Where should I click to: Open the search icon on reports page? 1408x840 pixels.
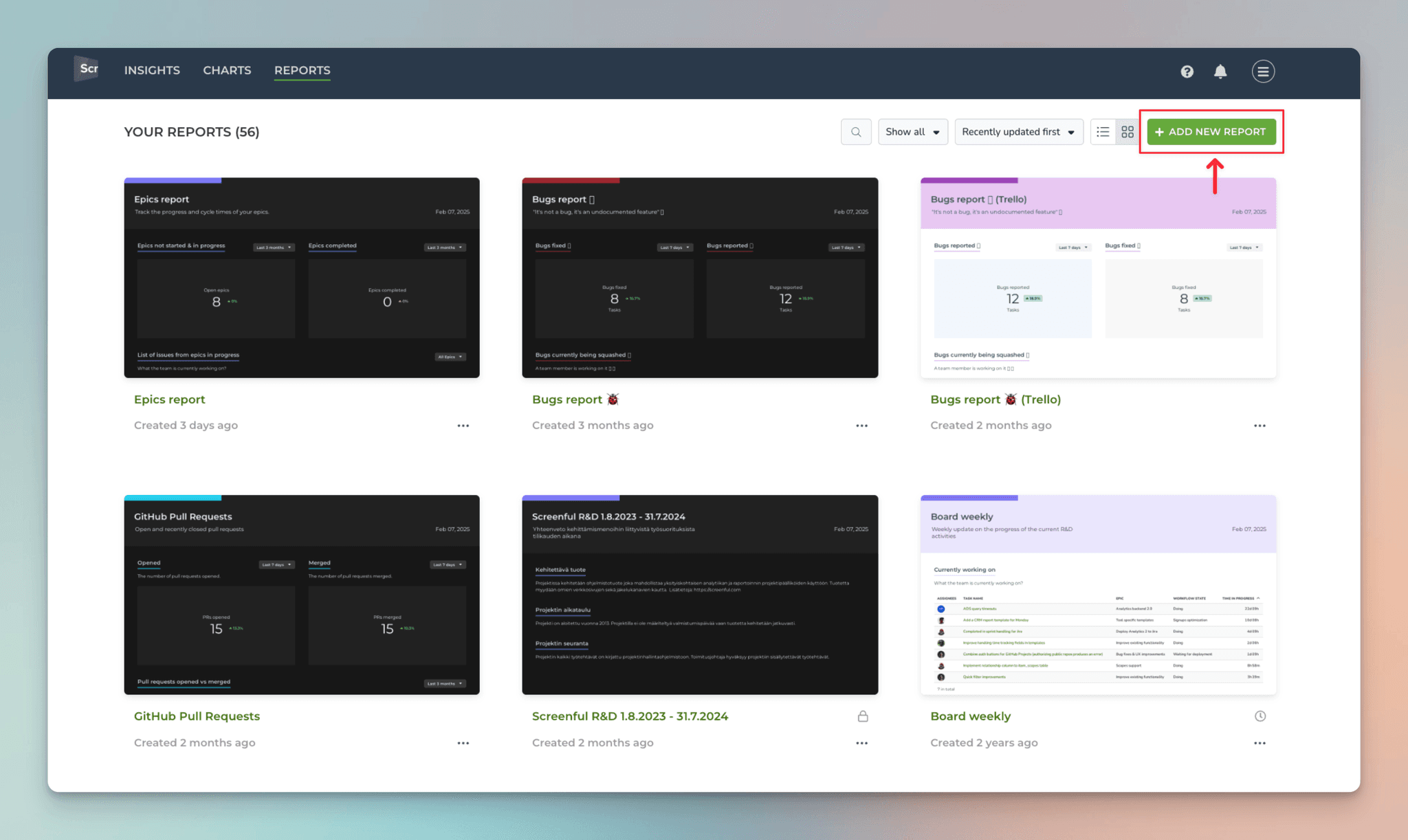(x=856, y=131)
